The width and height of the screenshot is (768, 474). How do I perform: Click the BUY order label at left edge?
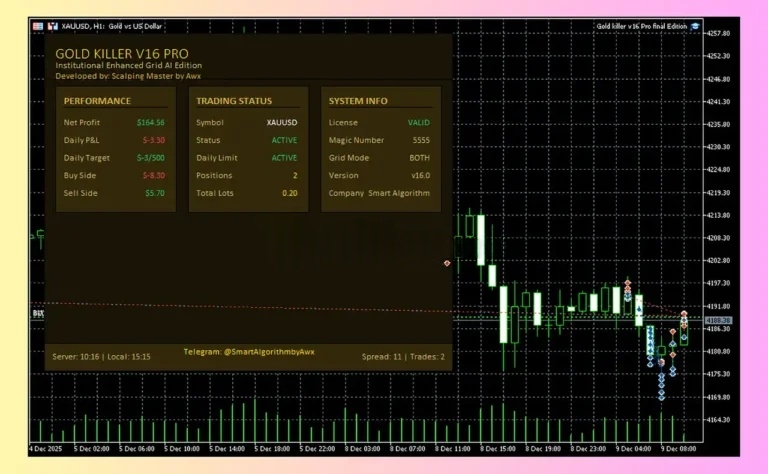pos(38,313)
